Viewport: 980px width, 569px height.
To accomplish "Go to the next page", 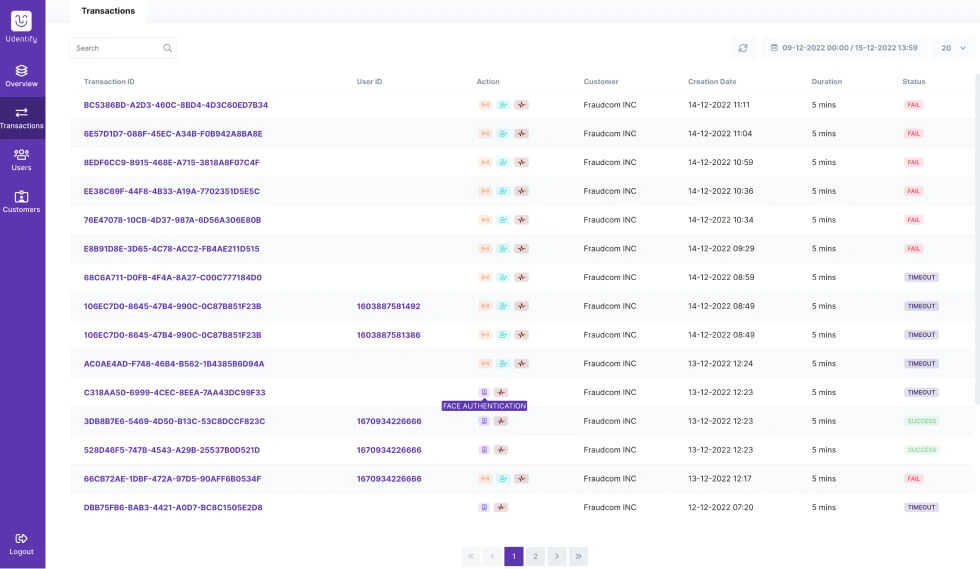I will pyautogui.click(x=557, y=556).
